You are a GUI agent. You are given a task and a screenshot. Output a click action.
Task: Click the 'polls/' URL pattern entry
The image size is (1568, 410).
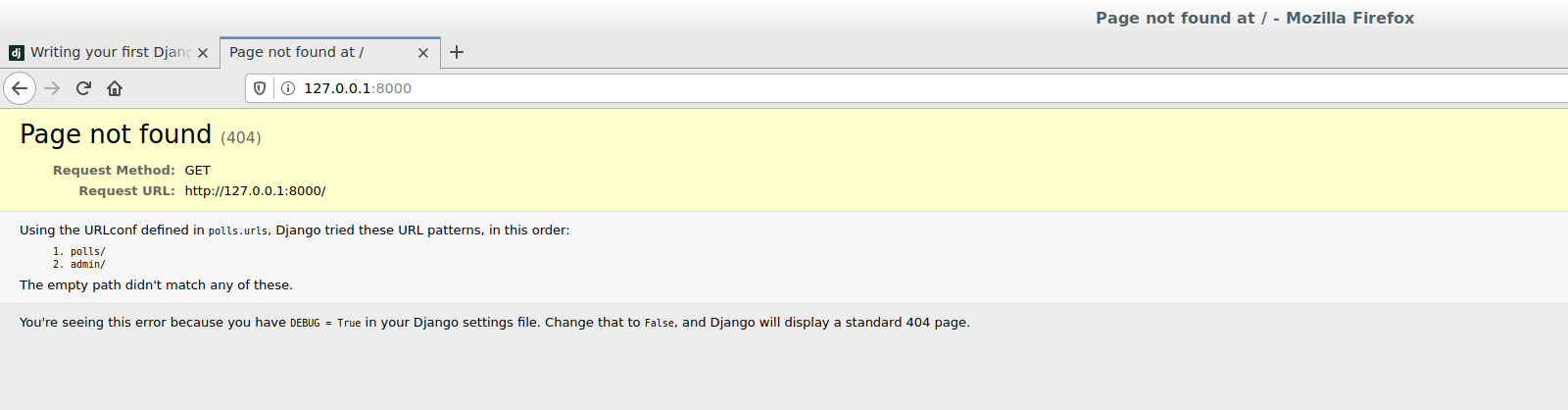pos(88,252)
